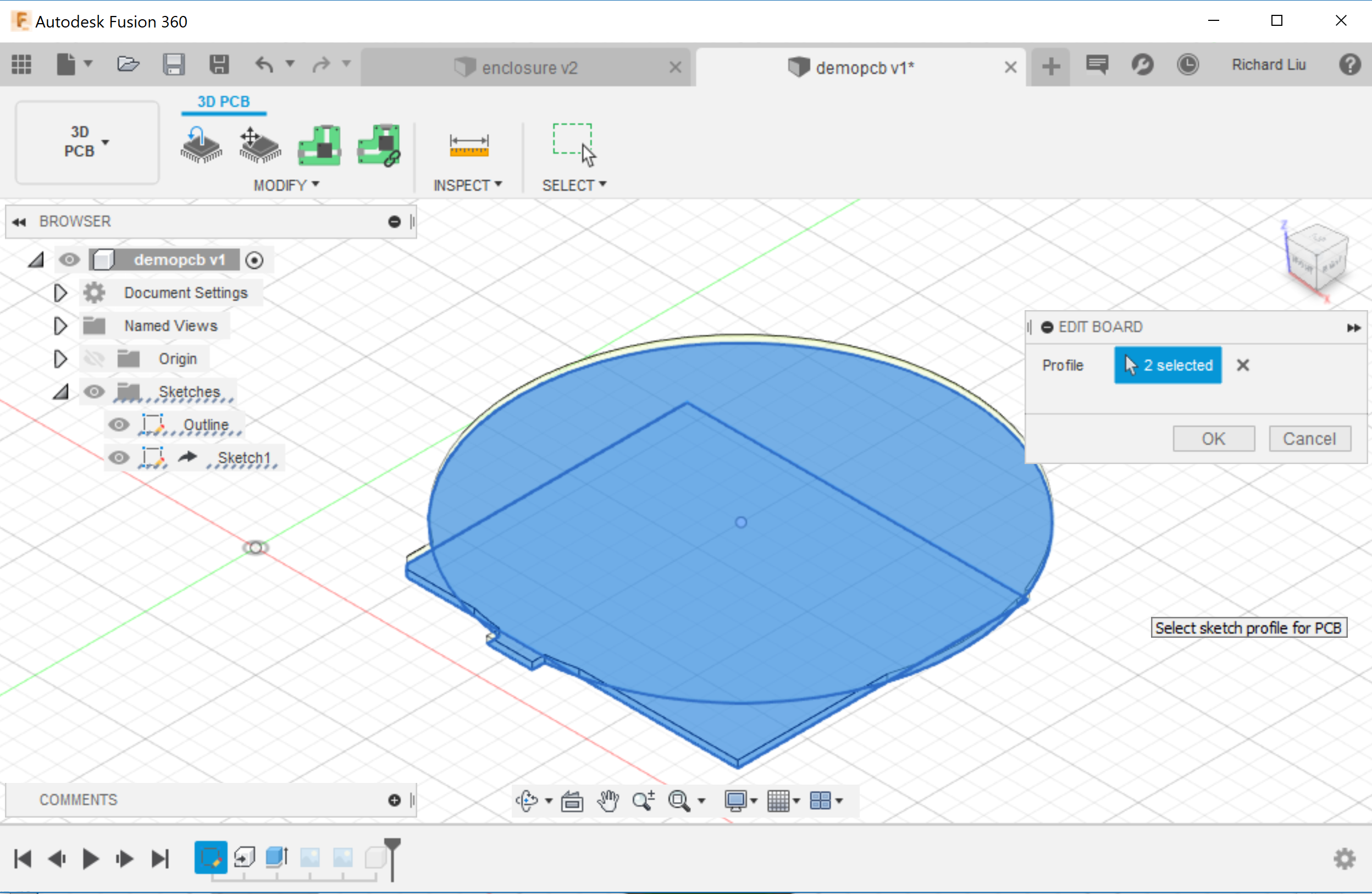Click OK in Edit Board dialog

tap(1214, 439)
